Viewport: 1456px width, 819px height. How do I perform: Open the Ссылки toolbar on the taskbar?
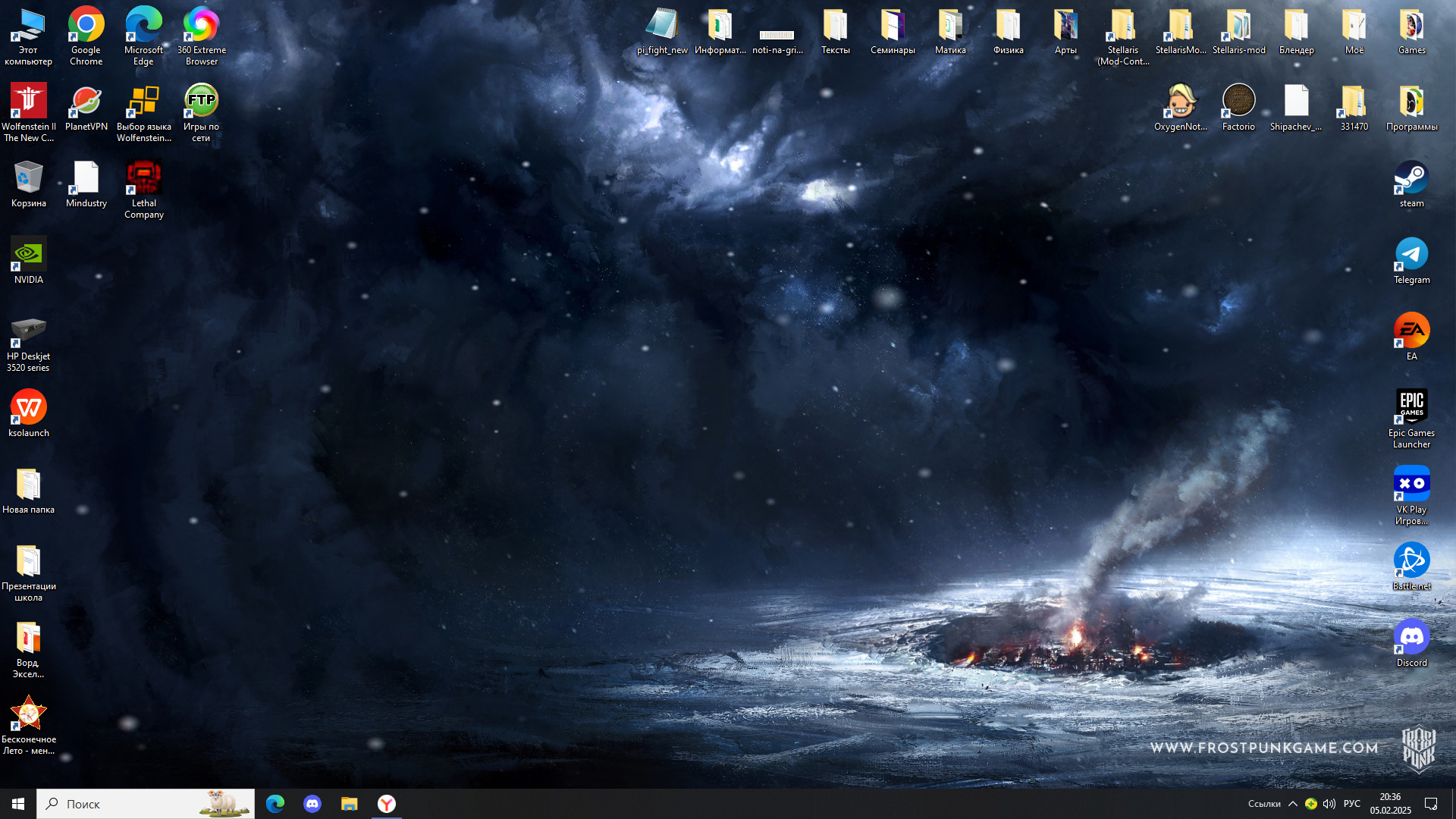click(x=1263, y=804)
